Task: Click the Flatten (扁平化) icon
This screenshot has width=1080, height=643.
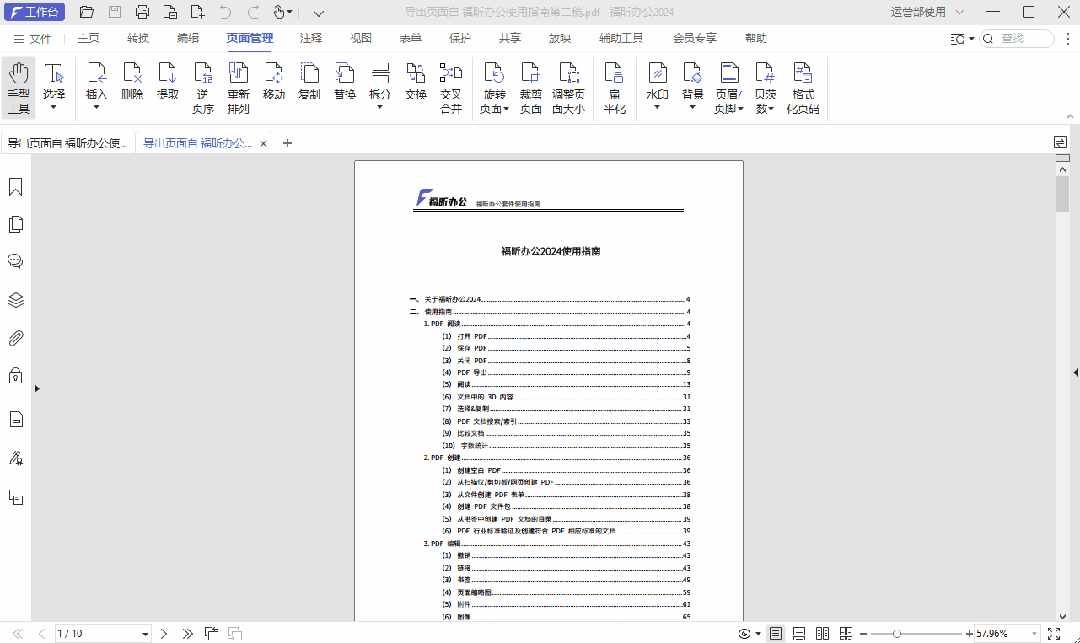Action: [614, 85]
